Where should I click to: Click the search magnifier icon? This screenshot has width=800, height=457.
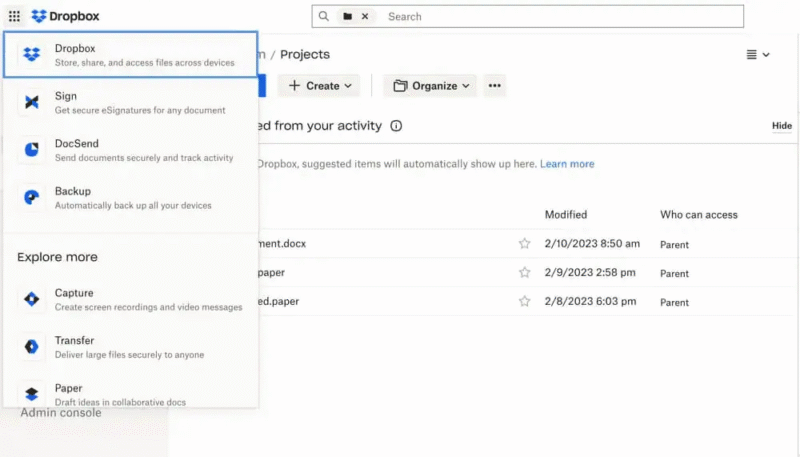(x=323, y=16)
